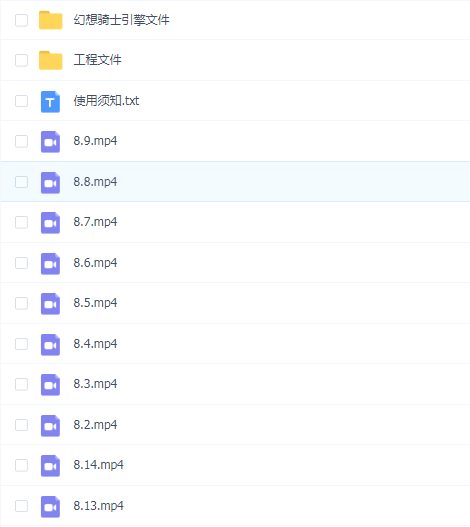Click the 8.9.mp4 video icon

(x=50, y=142)
